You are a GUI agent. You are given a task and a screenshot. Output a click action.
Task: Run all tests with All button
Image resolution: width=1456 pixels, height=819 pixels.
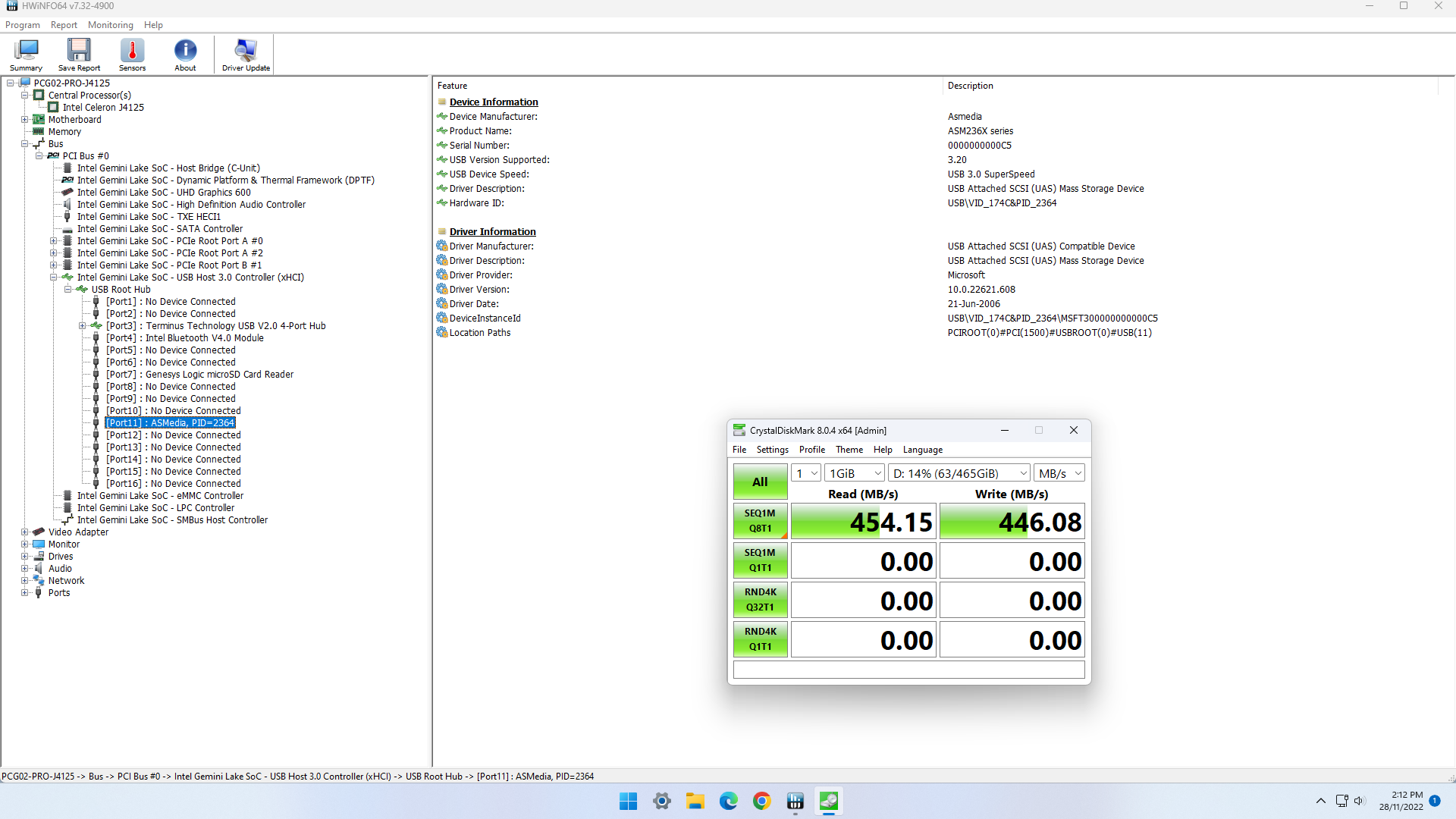[x=760, y=482]
